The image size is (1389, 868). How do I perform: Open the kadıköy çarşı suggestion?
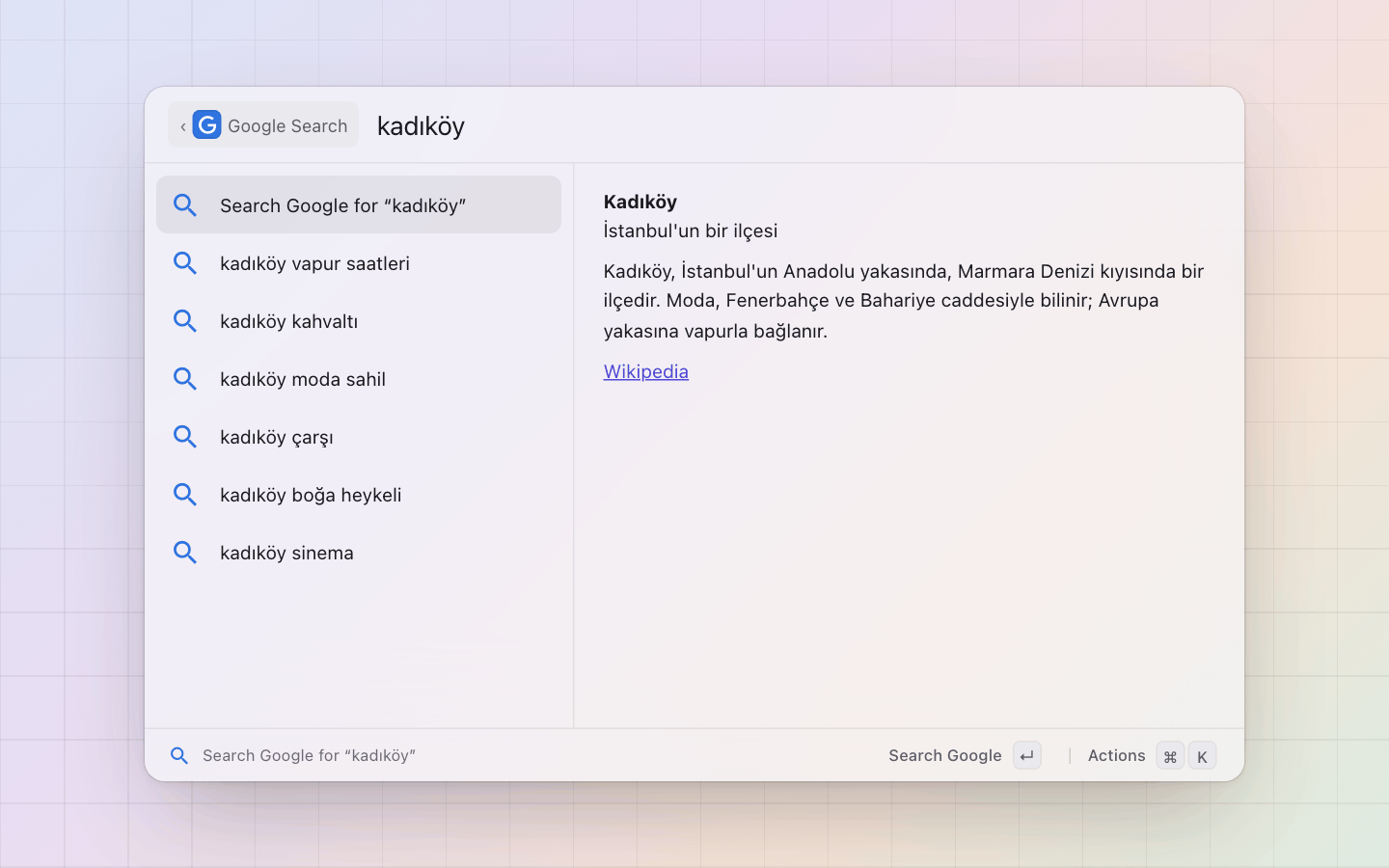click(x=359, y=436)
